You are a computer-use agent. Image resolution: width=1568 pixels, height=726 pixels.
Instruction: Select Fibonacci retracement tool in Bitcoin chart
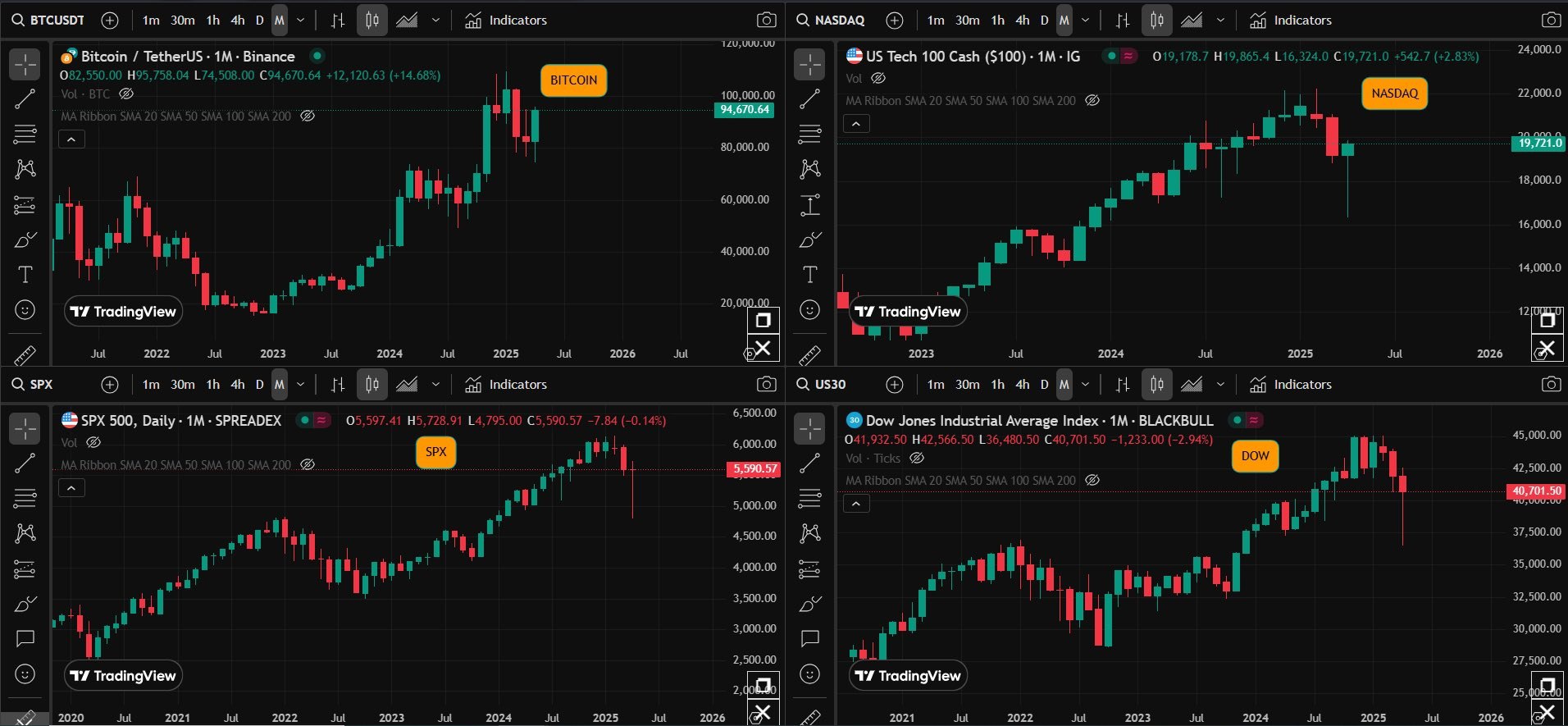(25, 134)
